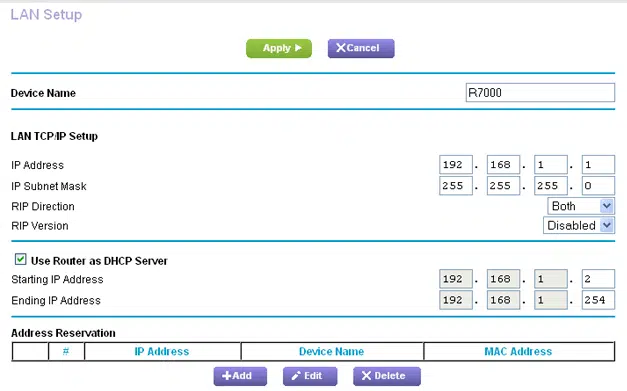
Task: Click the 0 field of Subnet Mask
Action: coord(598,186)
